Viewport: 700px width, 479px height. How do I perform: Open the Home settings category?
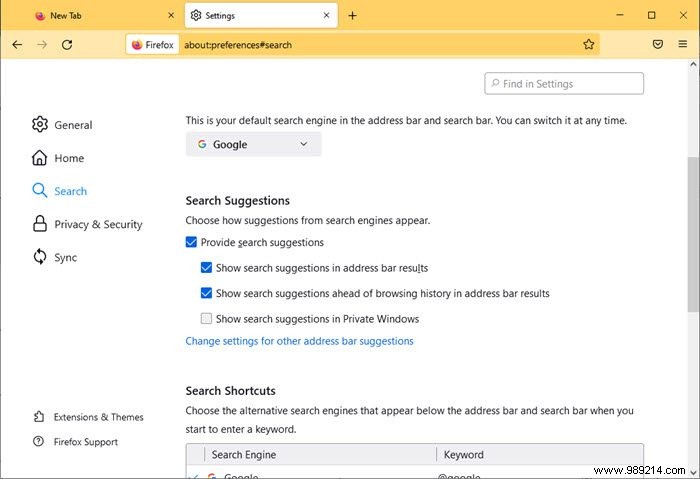click(58, 158)
